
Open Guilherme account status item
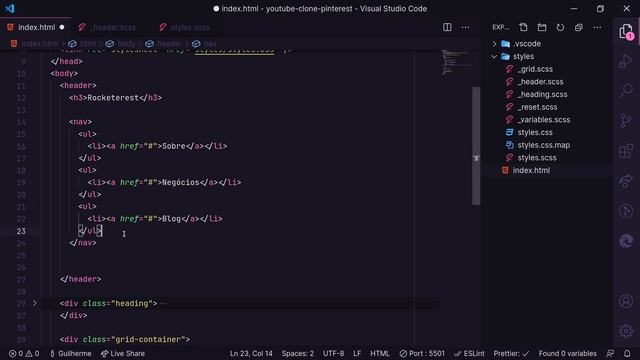71,353
